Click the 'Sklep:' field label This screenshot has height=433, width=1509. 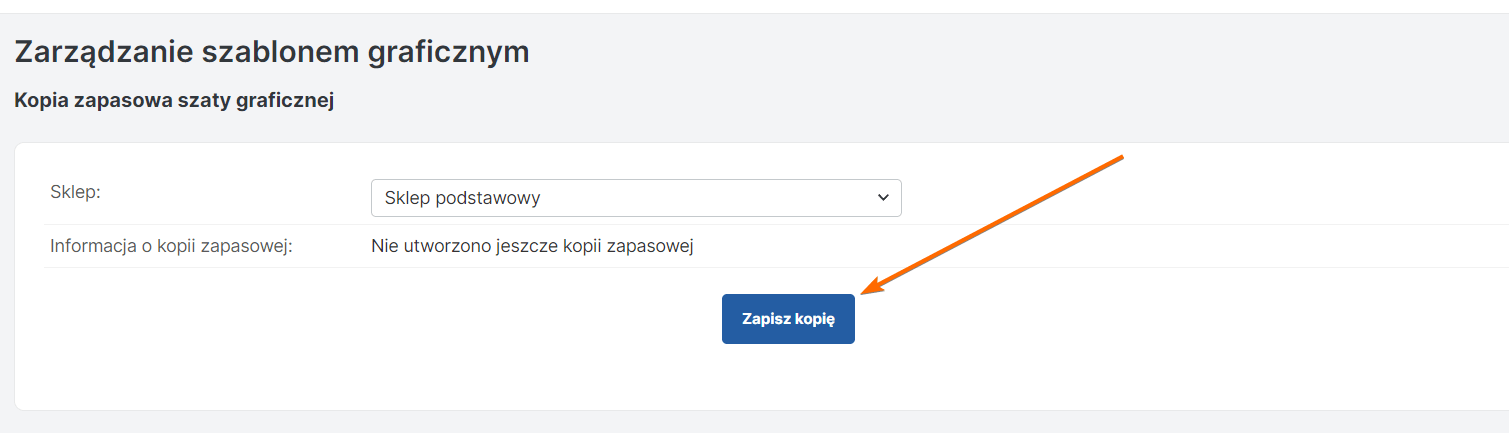76,192
